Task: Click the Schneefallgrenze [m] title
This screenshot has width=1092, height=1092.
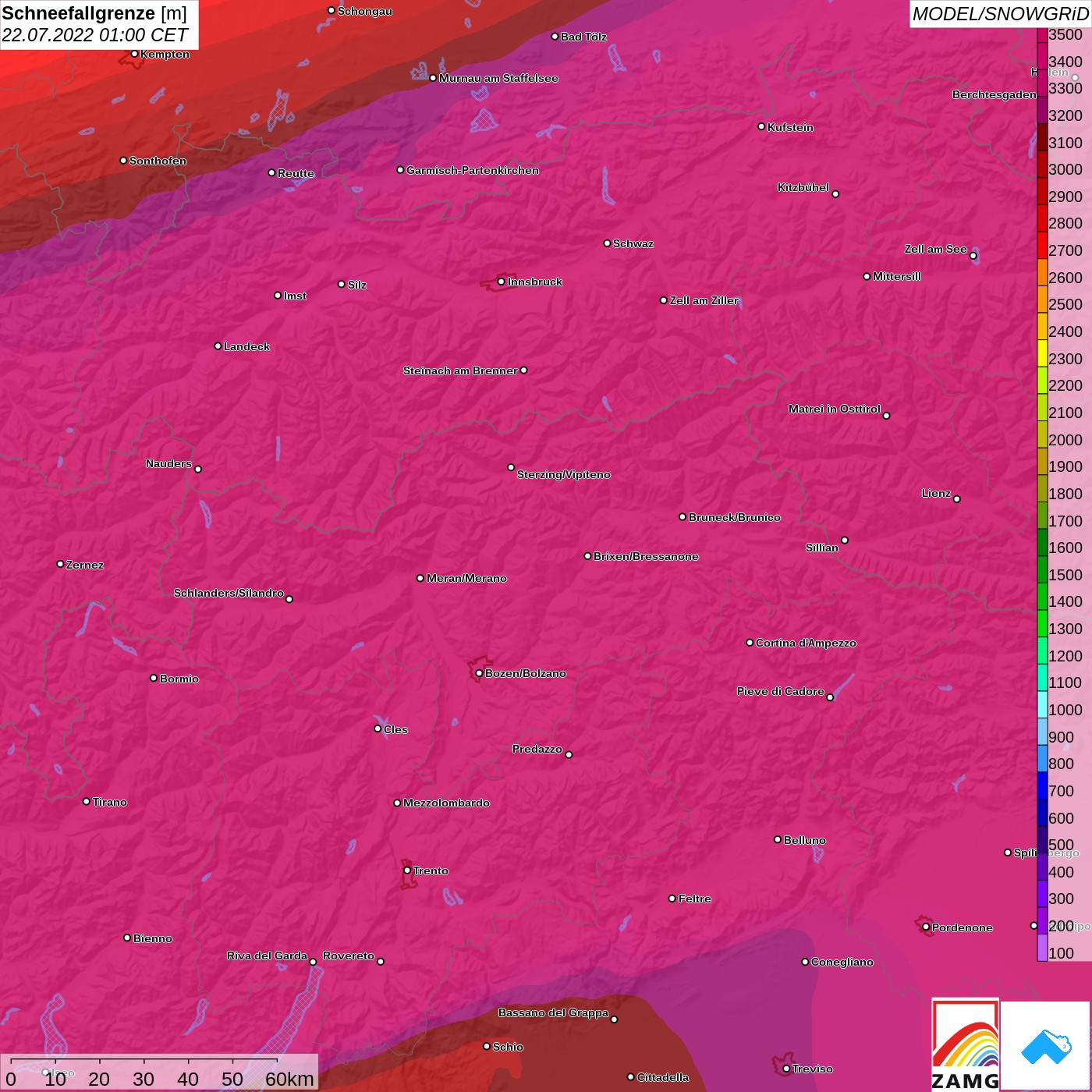Action: 94,13
